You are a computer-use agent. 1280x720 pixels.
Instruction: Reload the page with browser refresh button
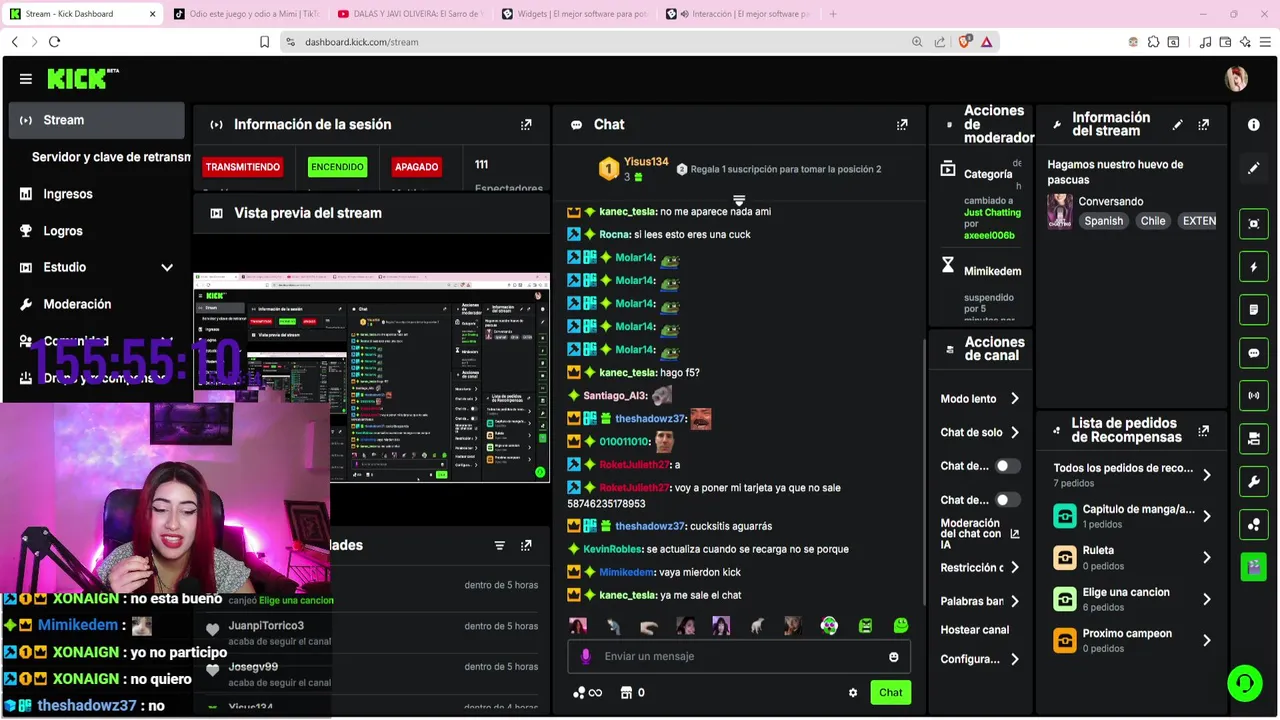click(x=54, y=42)
